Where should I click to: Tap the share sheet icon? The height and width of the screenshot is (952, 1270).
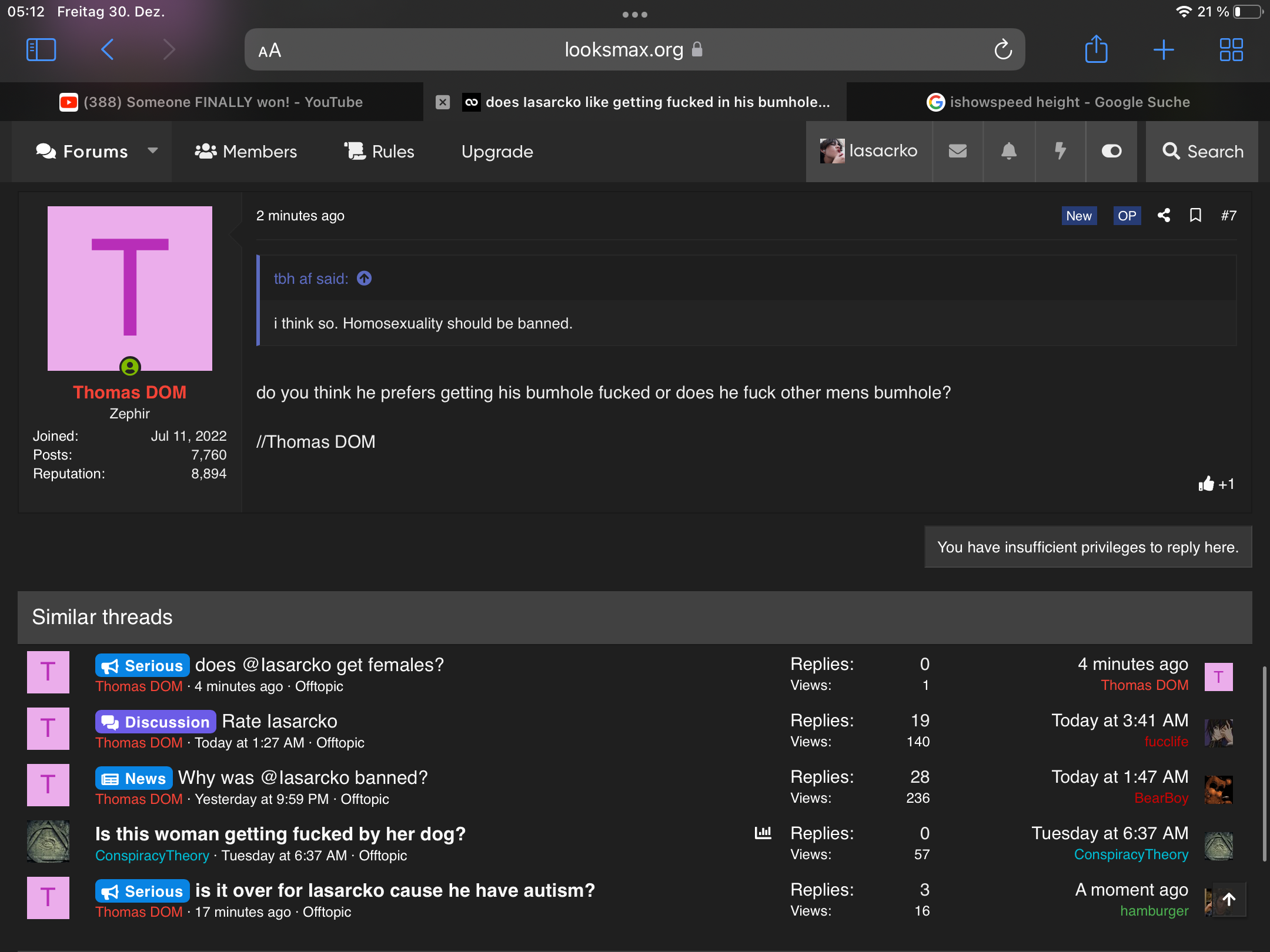[1096, 49]
